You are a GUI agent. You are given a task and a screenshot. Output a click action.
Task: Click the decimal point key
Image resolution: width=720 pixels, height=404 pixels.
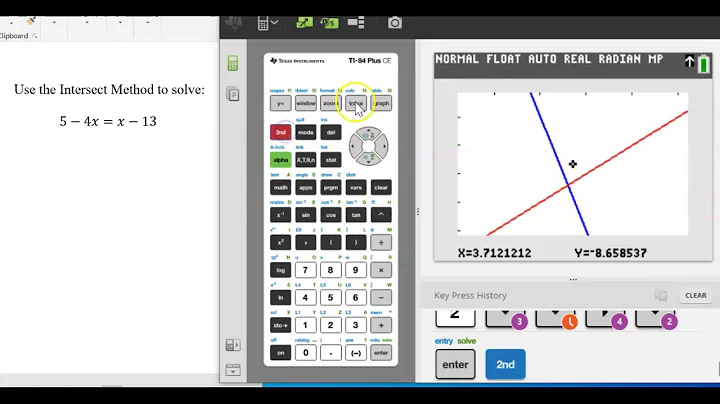(331, 353)
